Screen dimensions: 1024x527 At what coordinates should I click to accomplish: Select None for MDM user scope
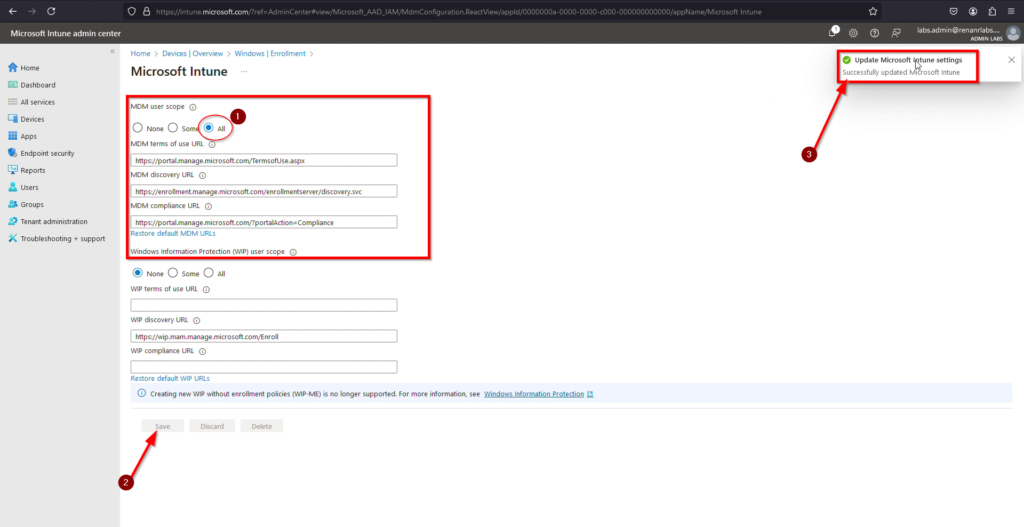tap(138, 128)
